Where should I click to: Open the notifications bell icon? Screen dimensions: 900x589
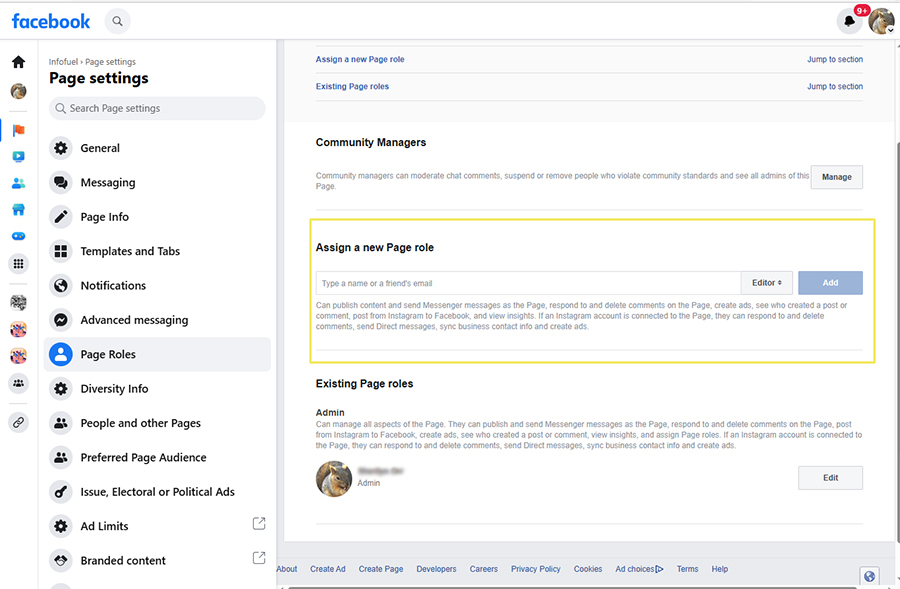[849, 21]
